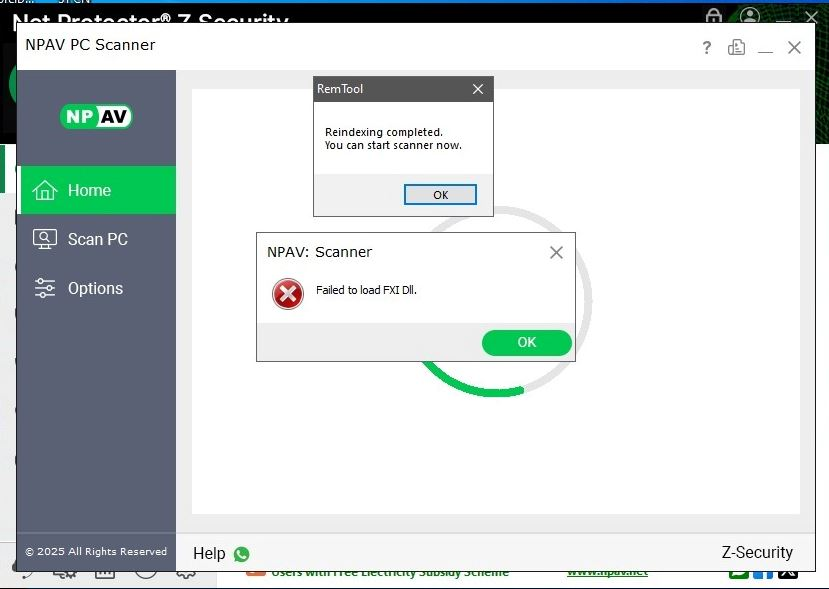Click the Options sliders icon
This screenshot has height=589, width=829.
coord(45,288)
